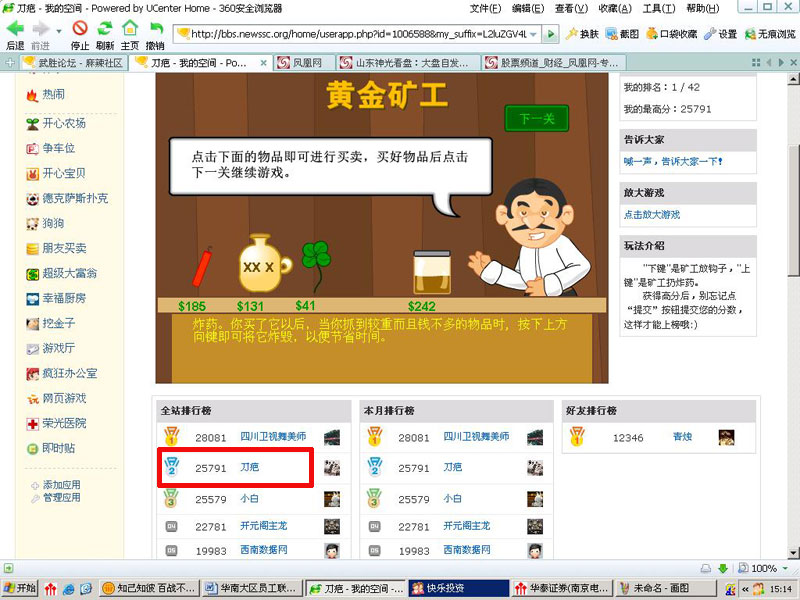Screen dimensions: 800x600
Task: Click the address bar URL field
Action: click(x=358, y=34)
